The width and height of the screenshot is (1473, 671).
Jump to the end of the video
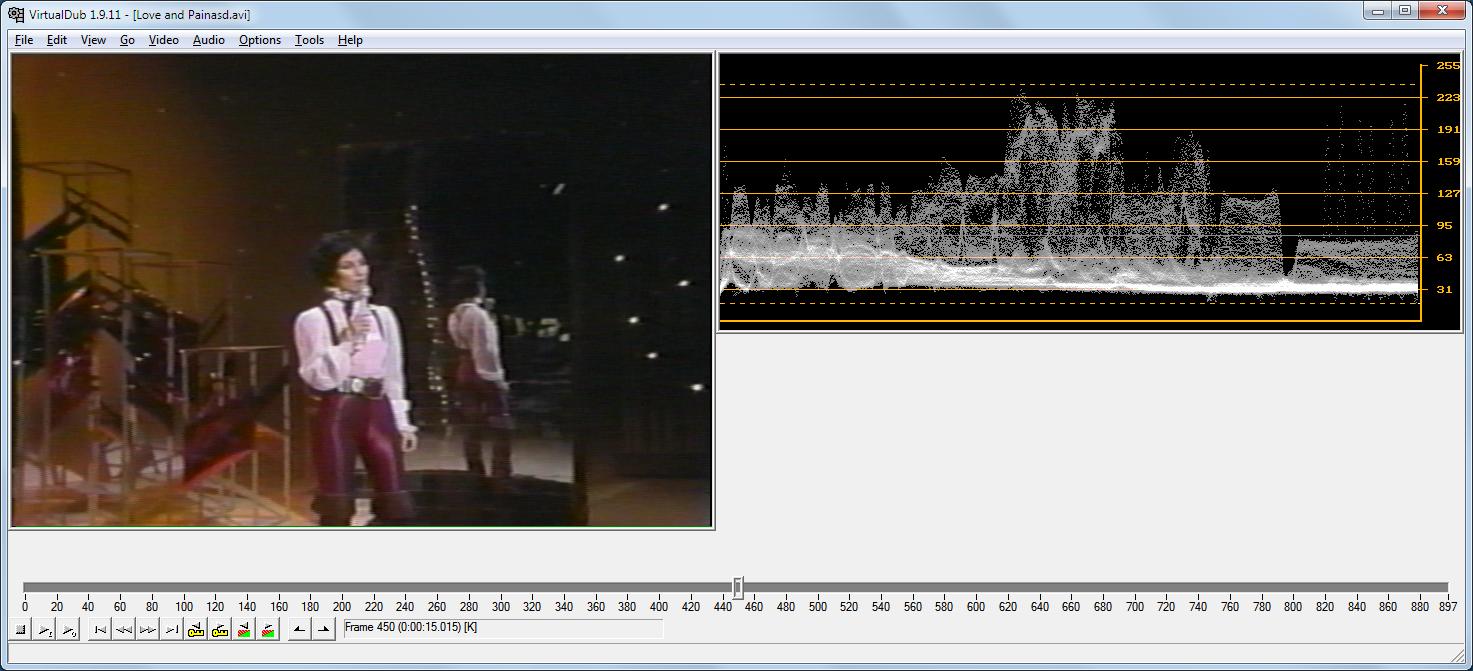(172, 629)
